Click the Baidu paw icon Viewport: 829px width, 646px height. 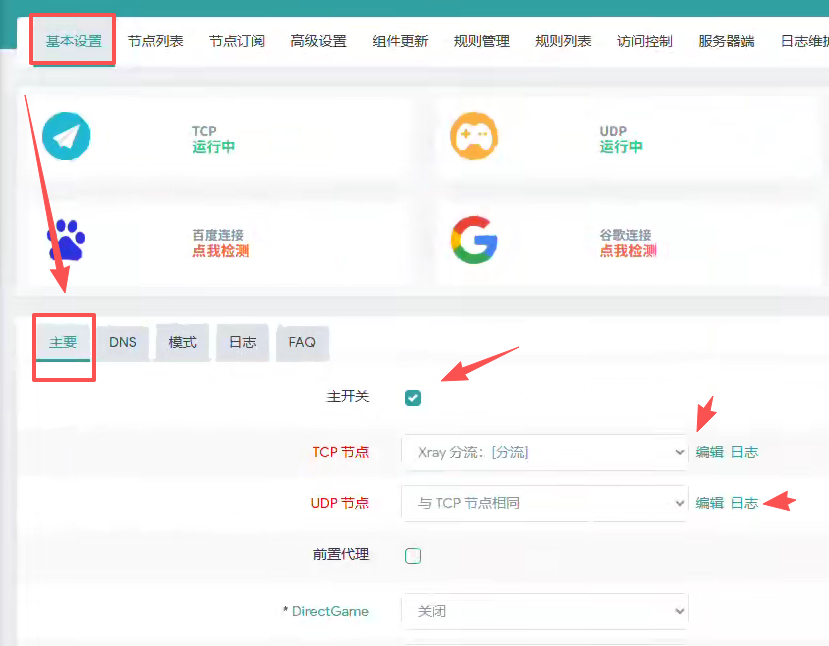66,241
